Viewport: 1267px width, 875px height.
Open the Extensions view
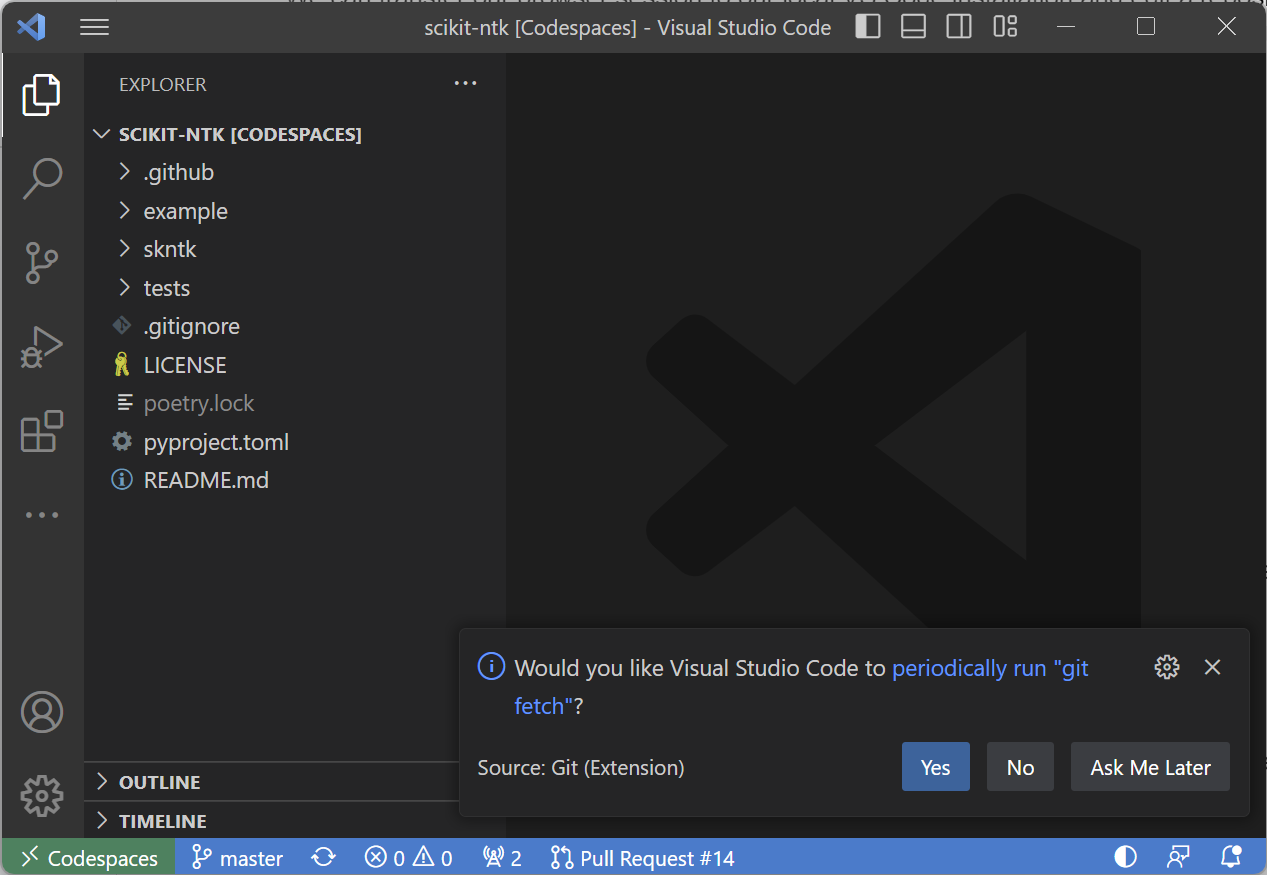(x=42, y=431)
